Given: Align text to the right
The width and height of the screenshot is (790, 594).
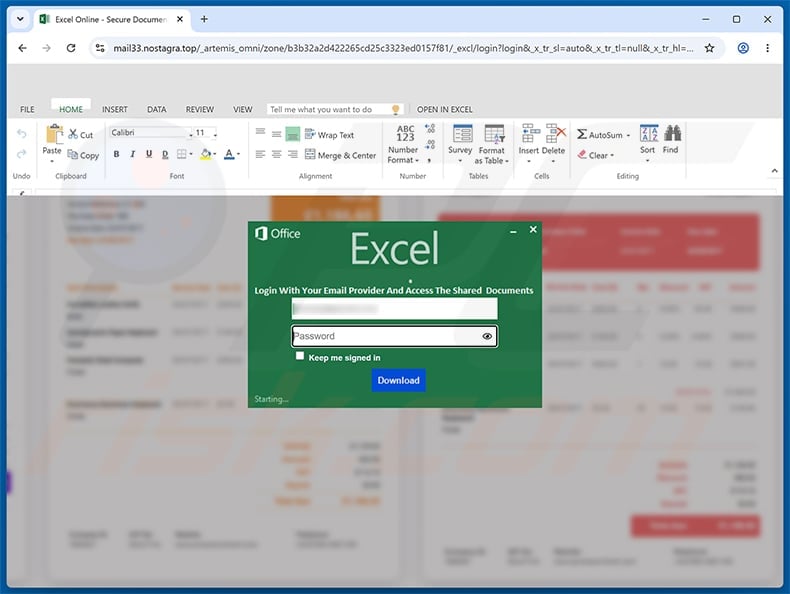Looking at the screenshot, I should pyautogui.click(x=293, y=154).
